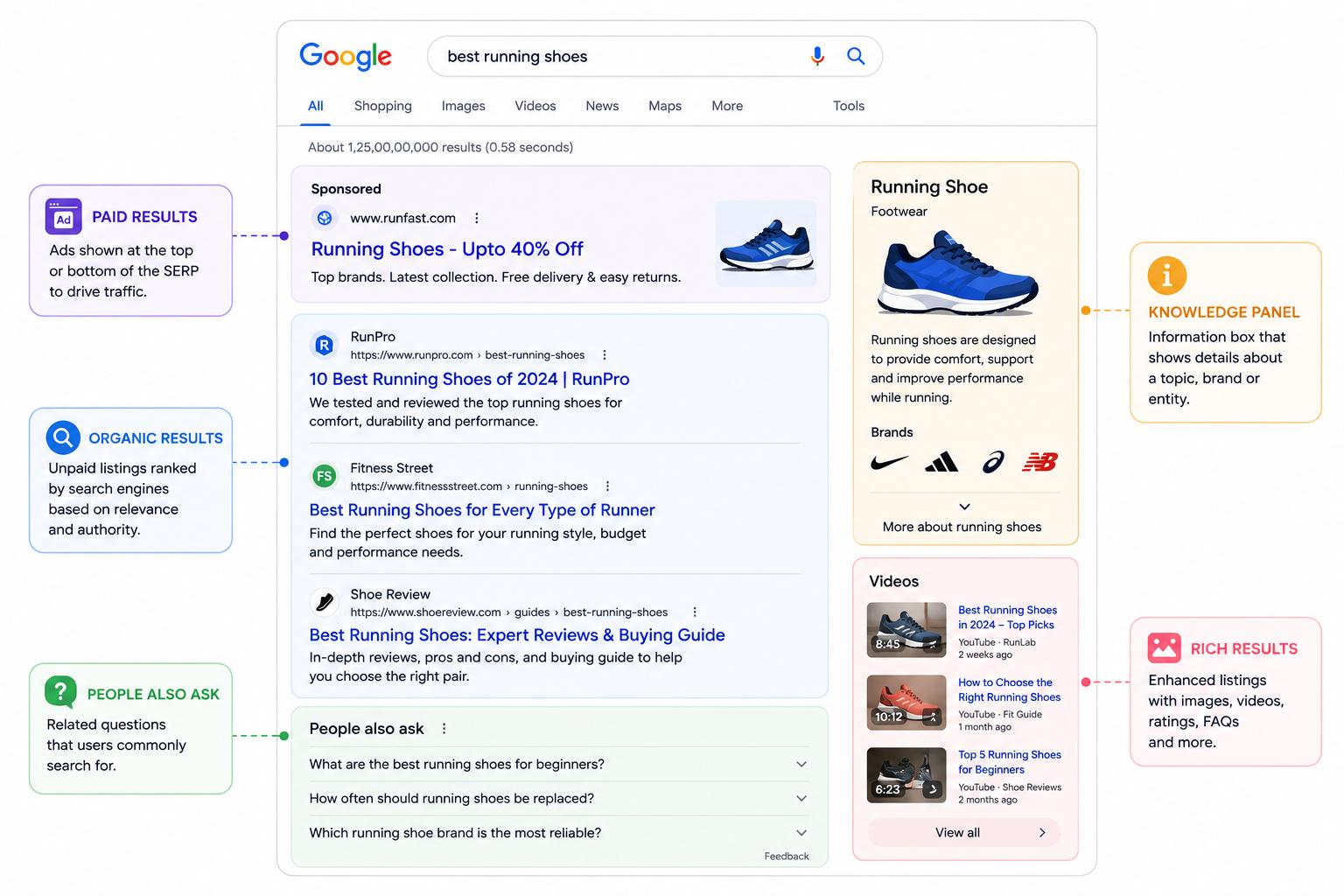The height and width of the screenshot is (896, 1344).
Task: Switch to the Maps tab
Action: click(x=665, y=106)
